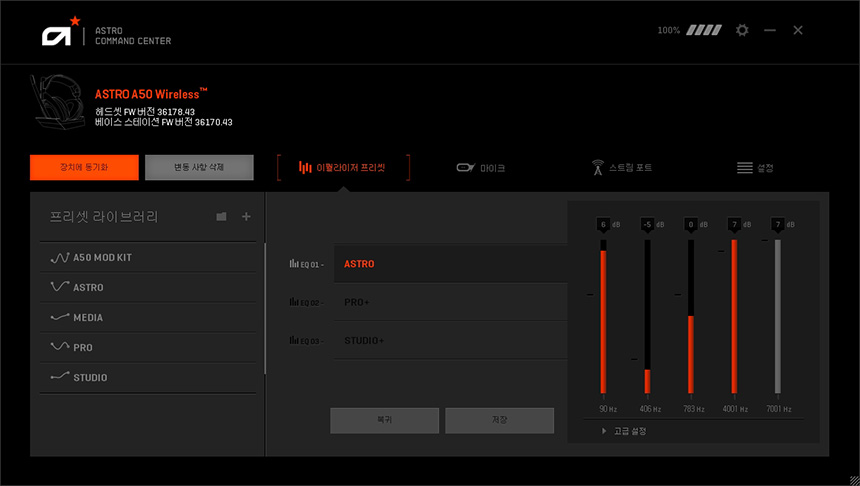The height and width of the screenshot is (486, 860).
Task: Click the 0 dB value box
Action: pos(691,224)
